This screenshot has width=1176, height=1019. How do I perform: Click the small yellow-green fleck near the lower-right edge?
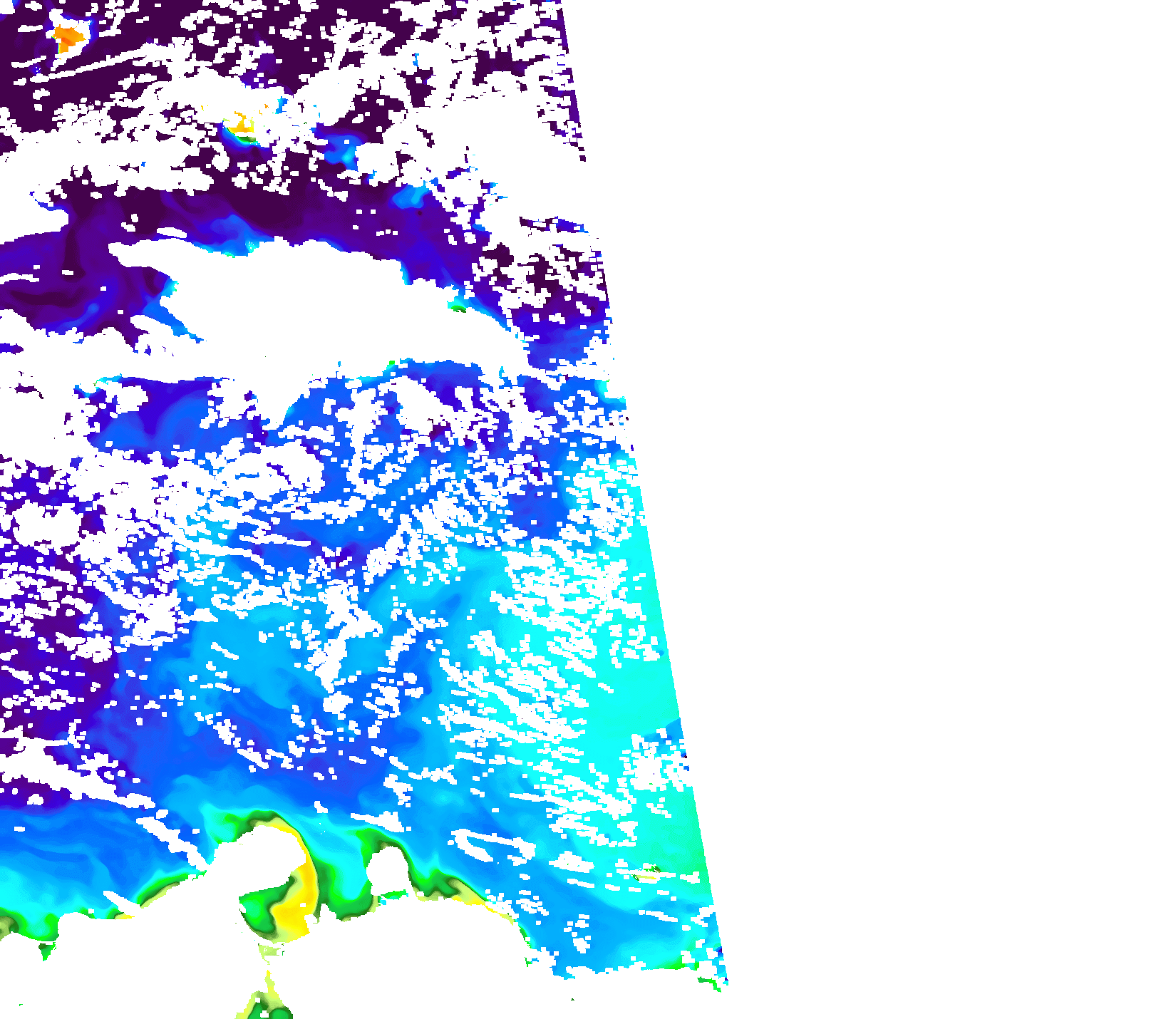click(647, 871)
